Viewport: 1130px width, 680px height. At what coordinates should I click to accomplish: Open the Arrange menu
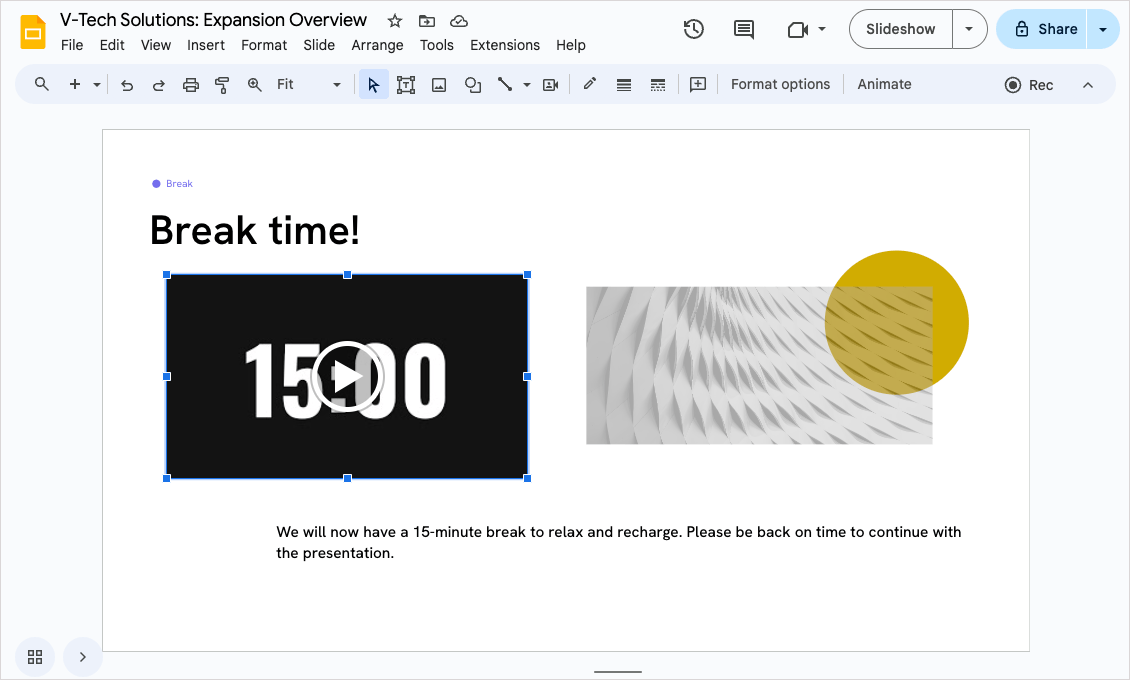pos(378,45)
